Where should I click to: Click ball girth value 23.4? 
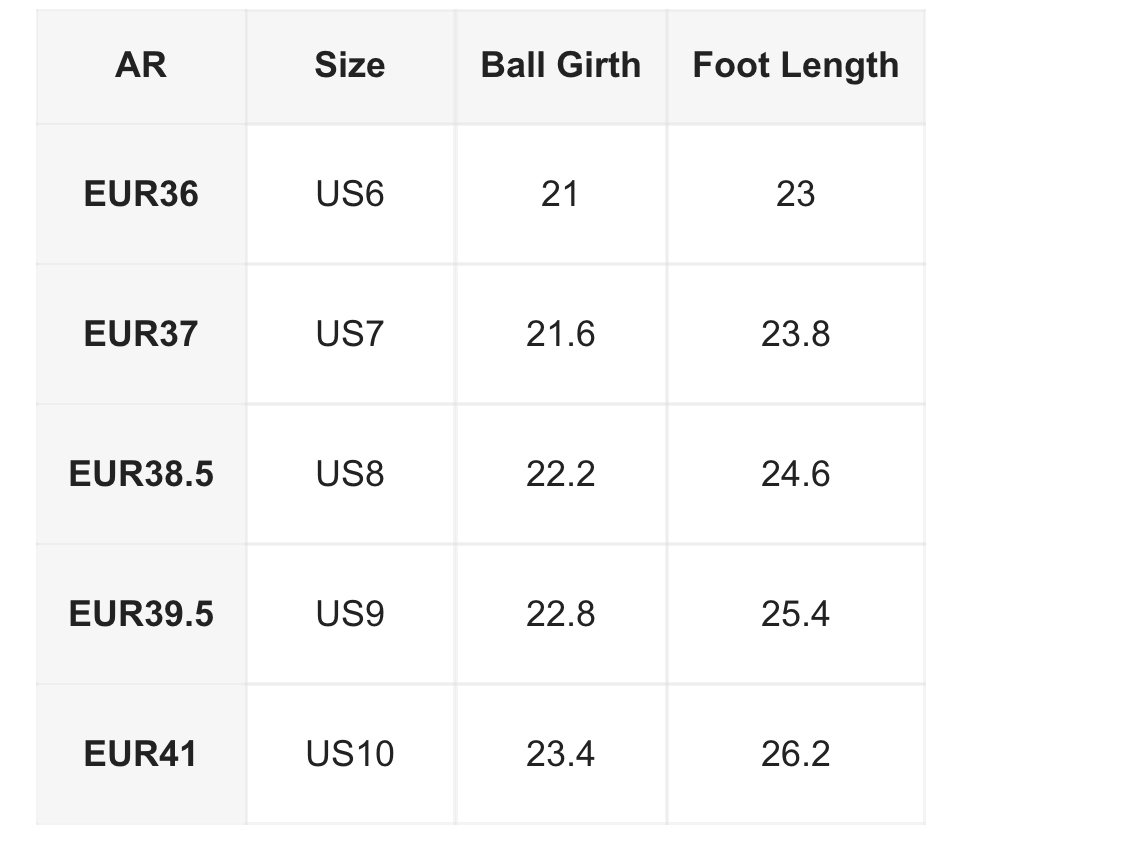tap(560, 754)
